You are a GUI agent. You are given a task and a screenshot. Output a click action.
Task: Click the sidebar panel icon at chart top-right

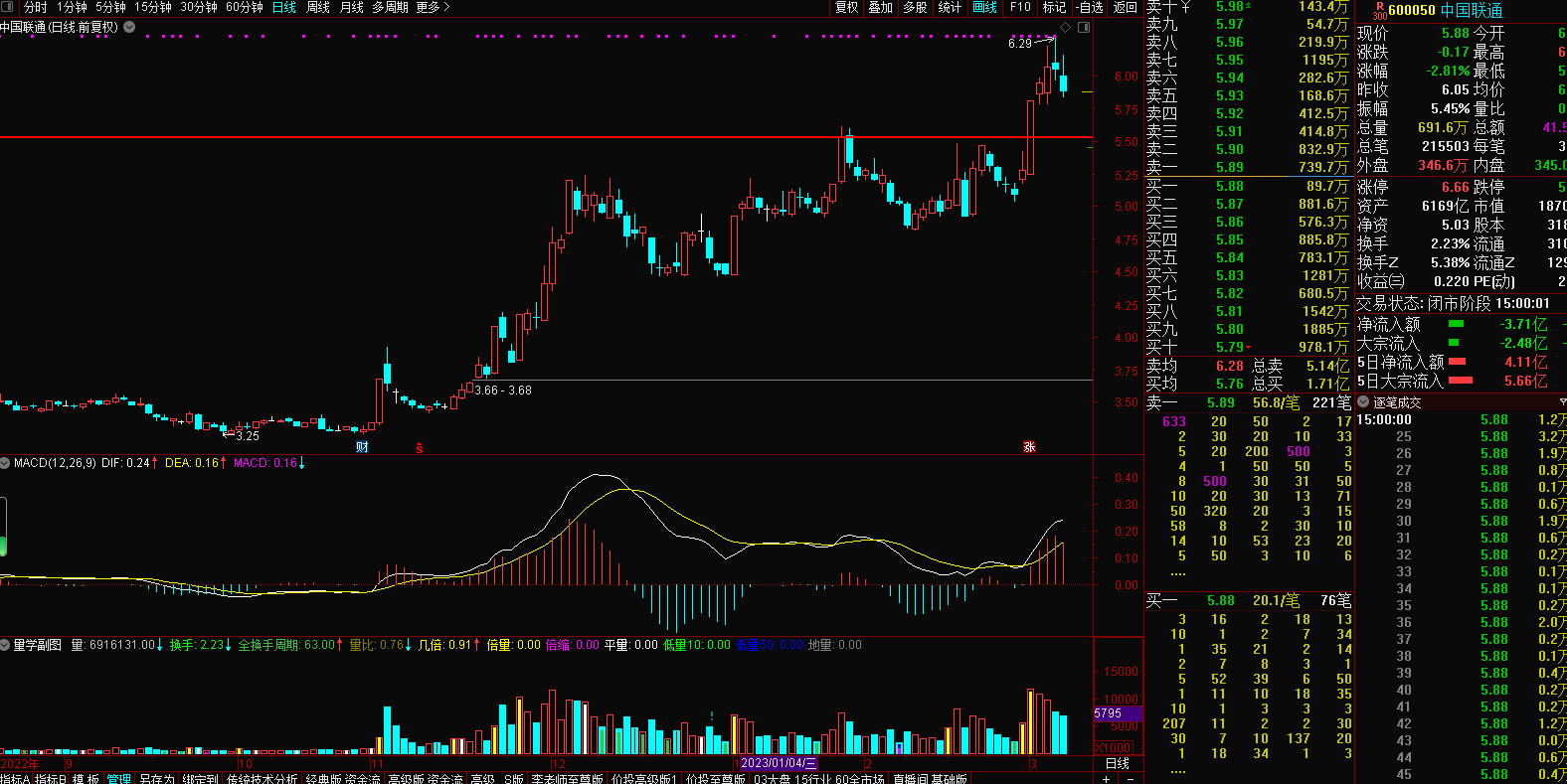[1084, 28]
